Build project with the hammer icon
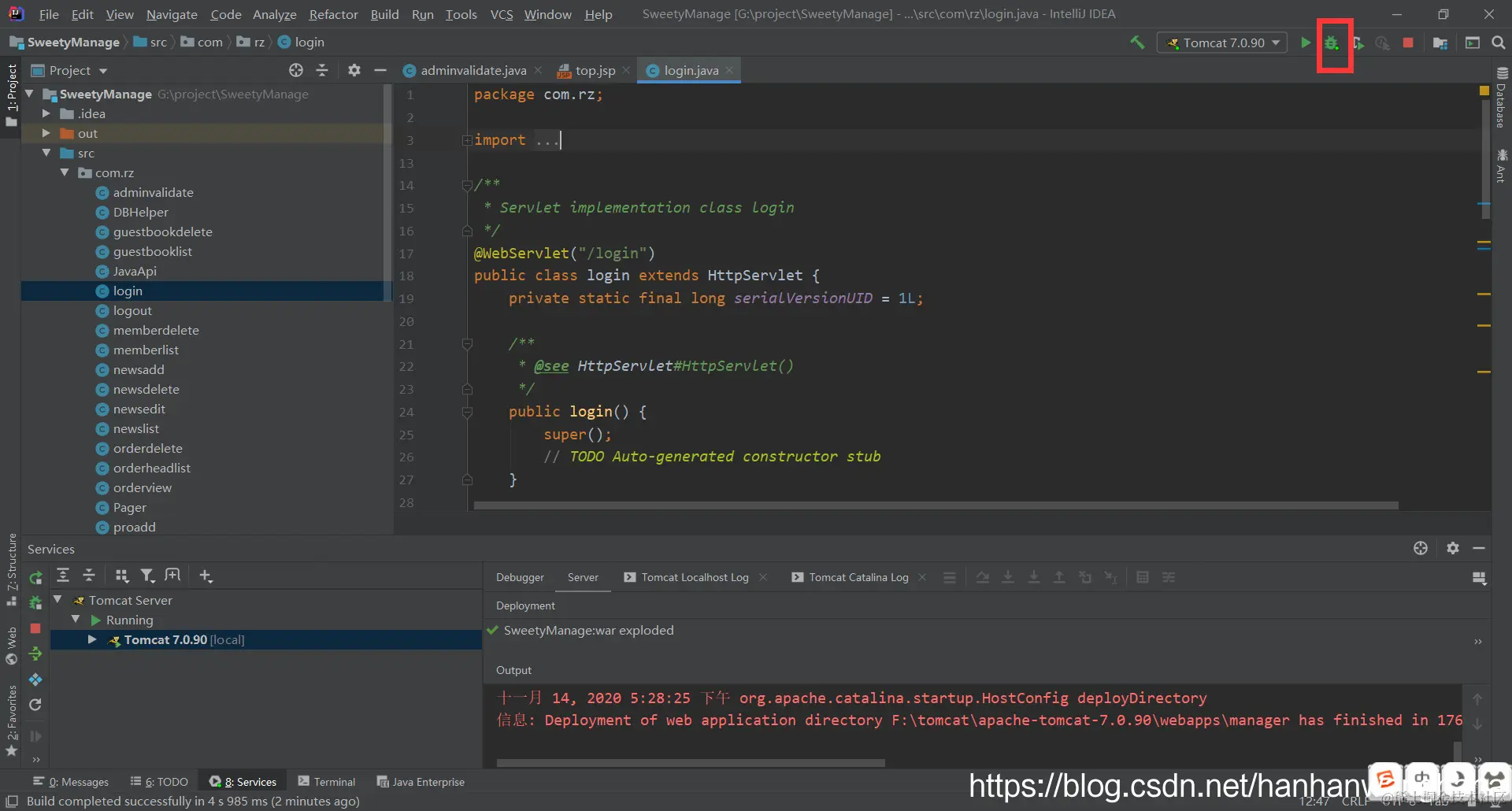 (1137, 43)
